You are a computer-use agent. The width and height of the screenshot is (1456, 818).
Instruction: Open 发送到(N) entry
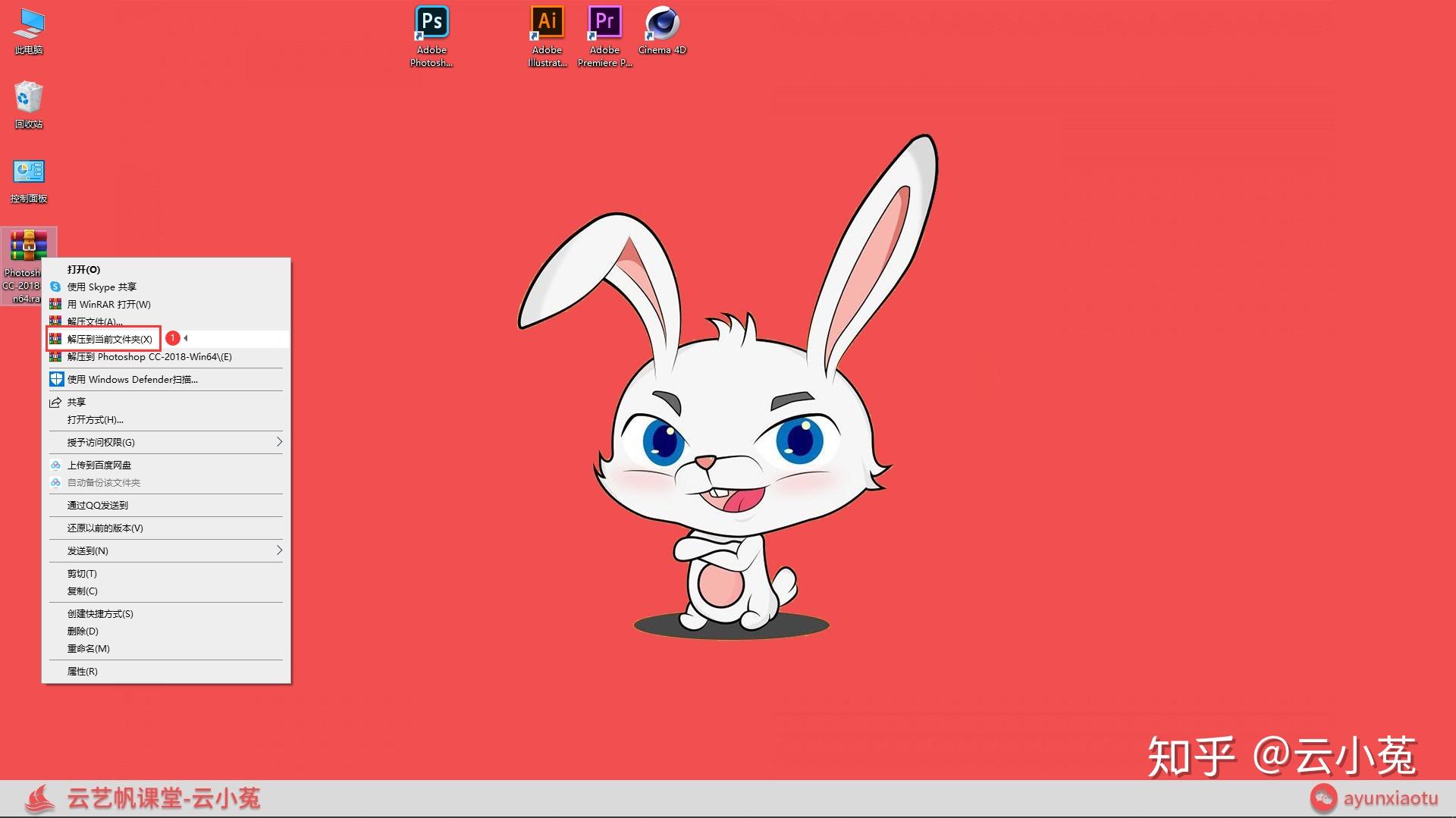point(166,551)
